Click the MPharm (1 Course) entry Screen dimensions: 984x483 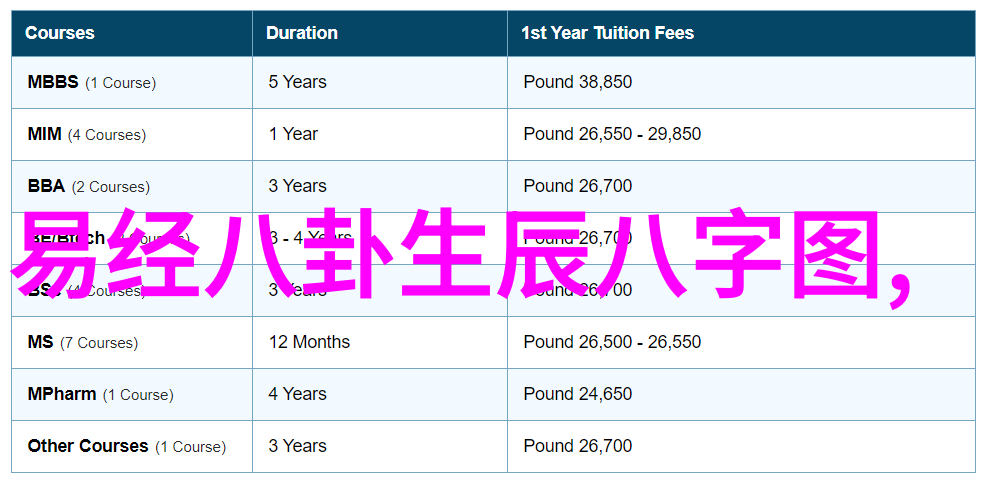(100, 395)
